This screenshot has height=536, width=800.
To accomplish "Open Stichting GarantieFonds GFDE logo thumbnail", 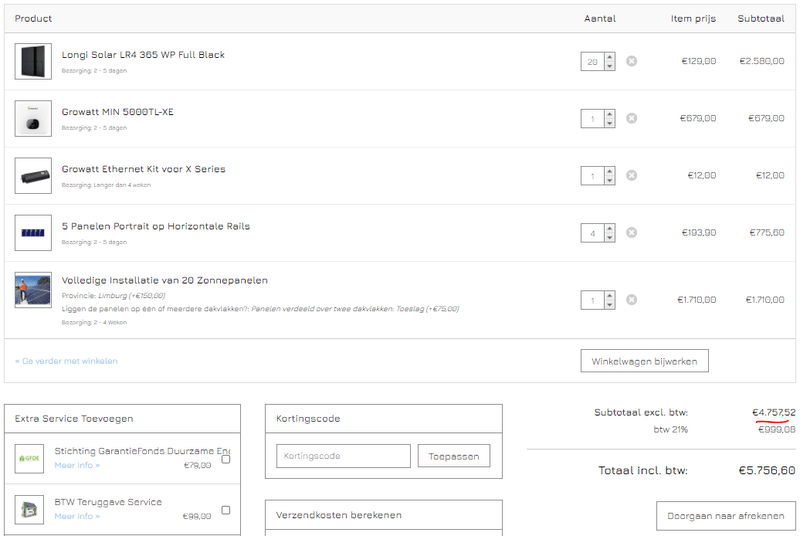I will [x=29, y=458].
